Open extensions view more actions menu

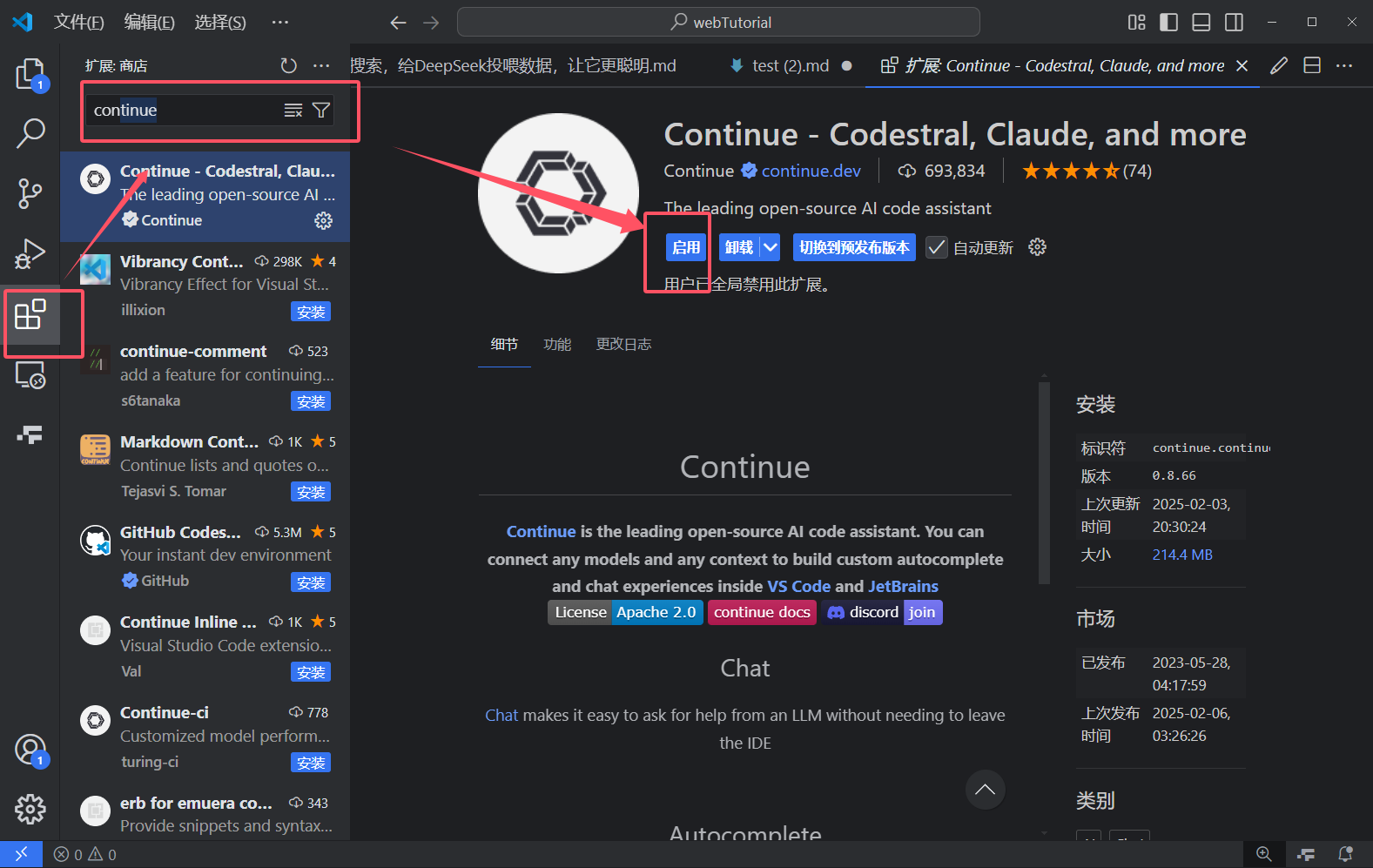(x=321, y=65)
